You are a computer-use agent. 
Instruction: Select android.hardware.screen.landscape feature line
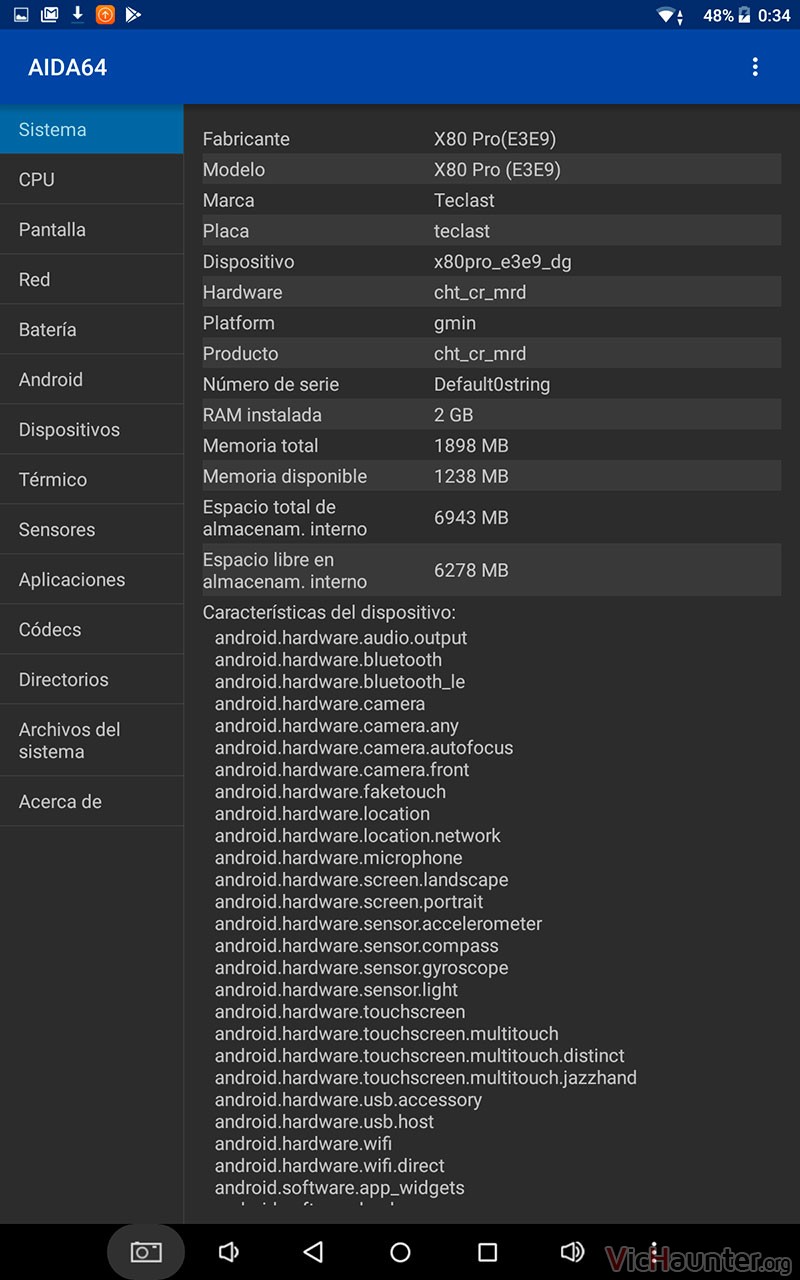click(x=362, y=880)
